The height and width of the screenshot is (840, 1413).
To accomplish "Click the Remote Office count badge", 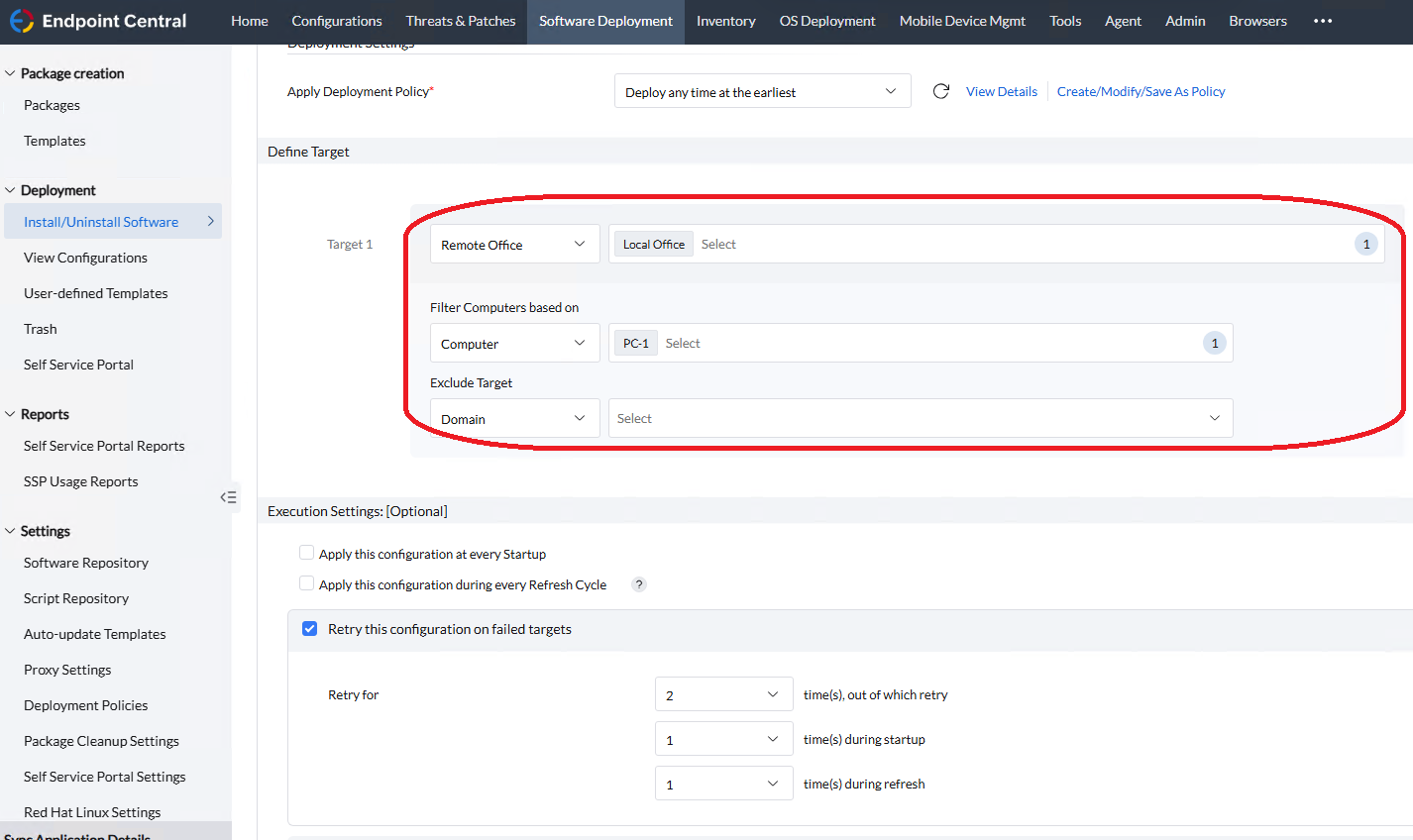I will (x=1365, y=244).
